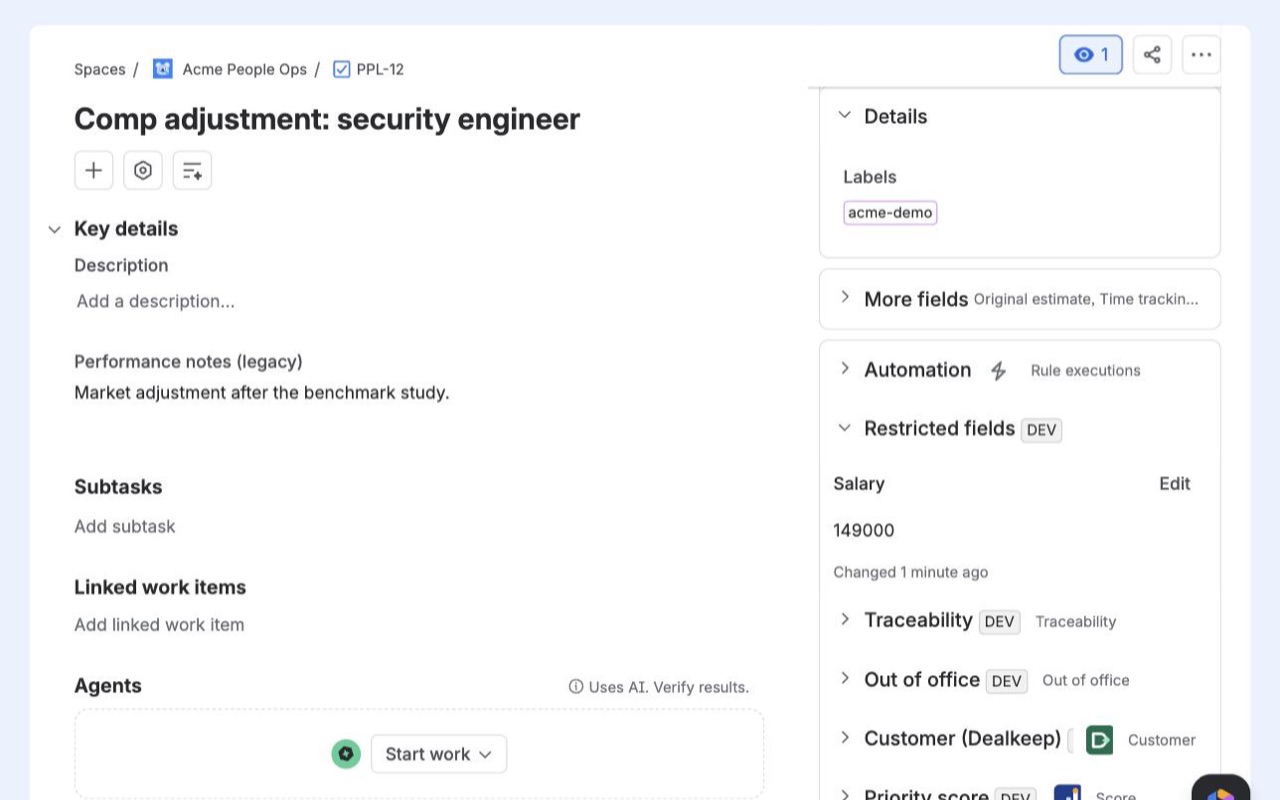Collapse the Restricted fields section
The image size is (1280, 800).
click(x=845, y=428)
